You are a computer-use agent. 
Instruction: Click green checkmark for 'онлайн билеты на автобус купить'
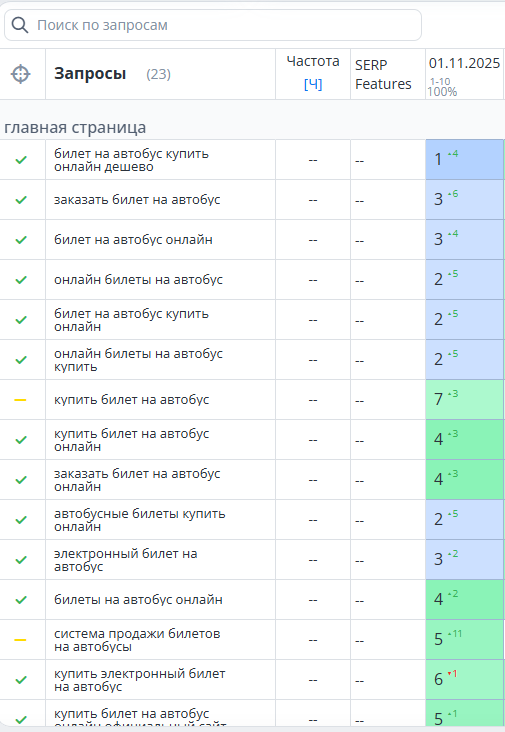21,360
